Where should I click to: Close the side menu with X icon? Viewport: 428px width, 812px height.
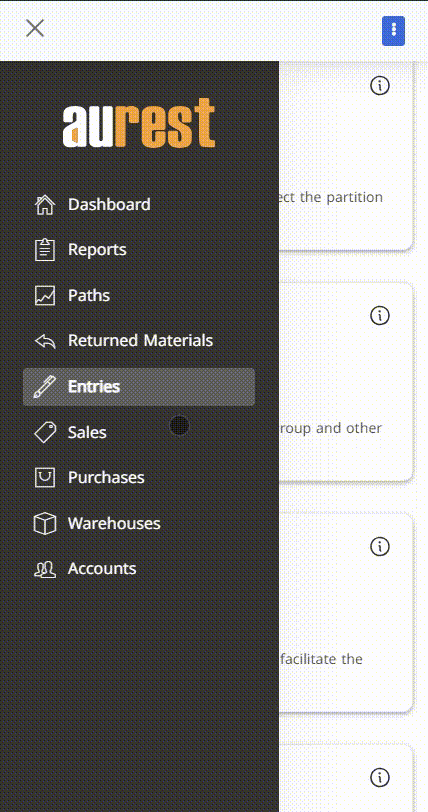tap(35, 28)
